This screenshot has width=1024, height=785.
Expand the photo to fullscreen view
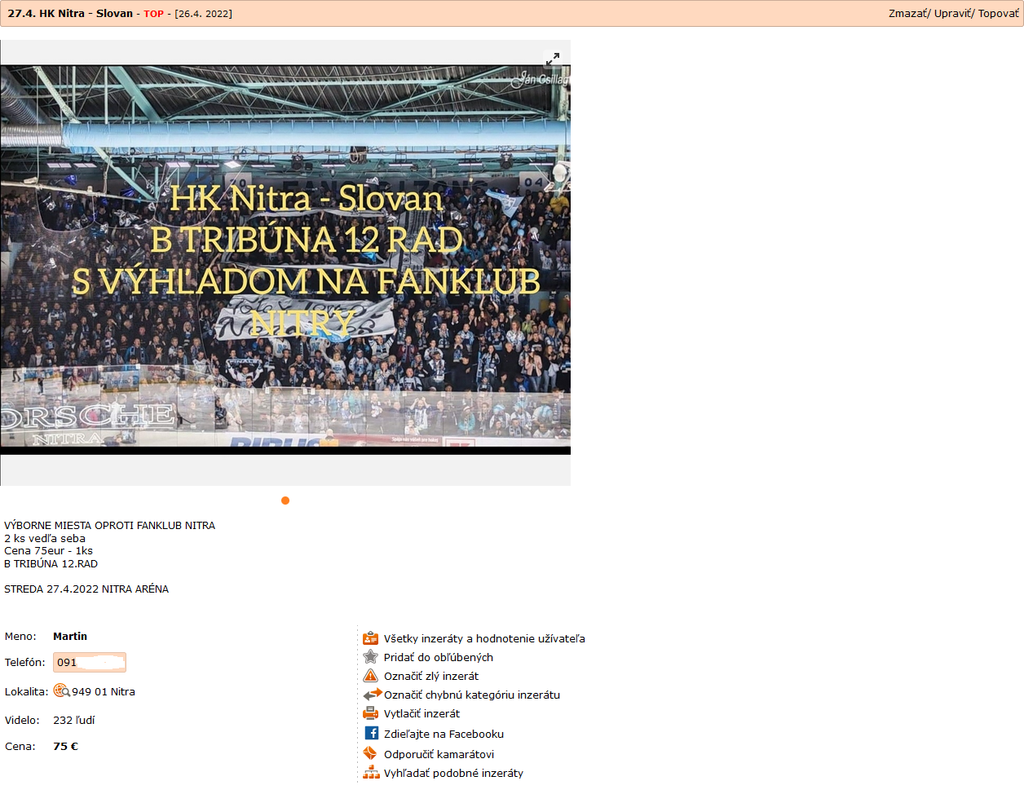[x=552, y=59]
